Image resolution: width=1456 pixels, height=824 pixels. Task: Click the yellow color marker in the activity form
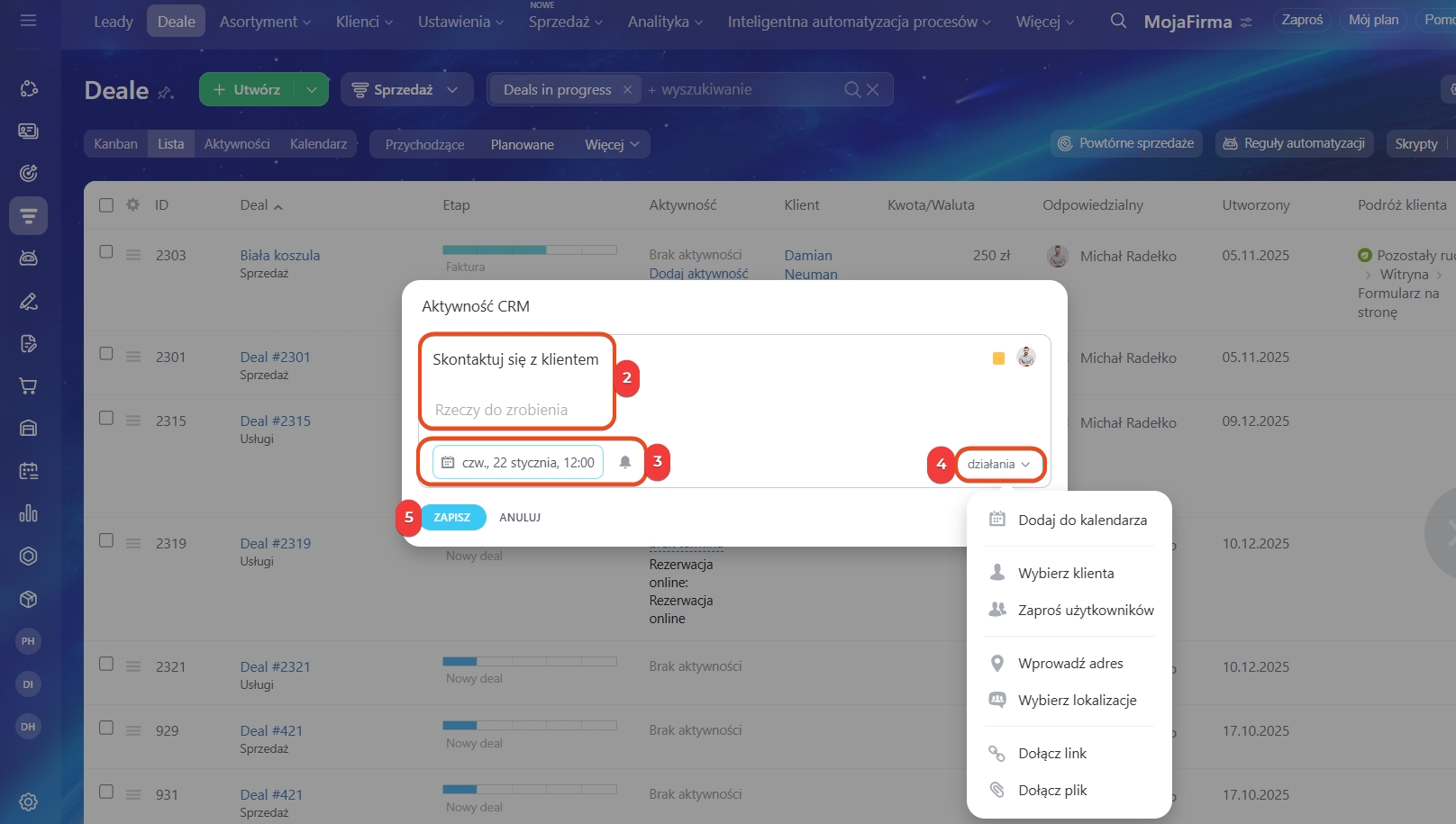tap(998, 358)
